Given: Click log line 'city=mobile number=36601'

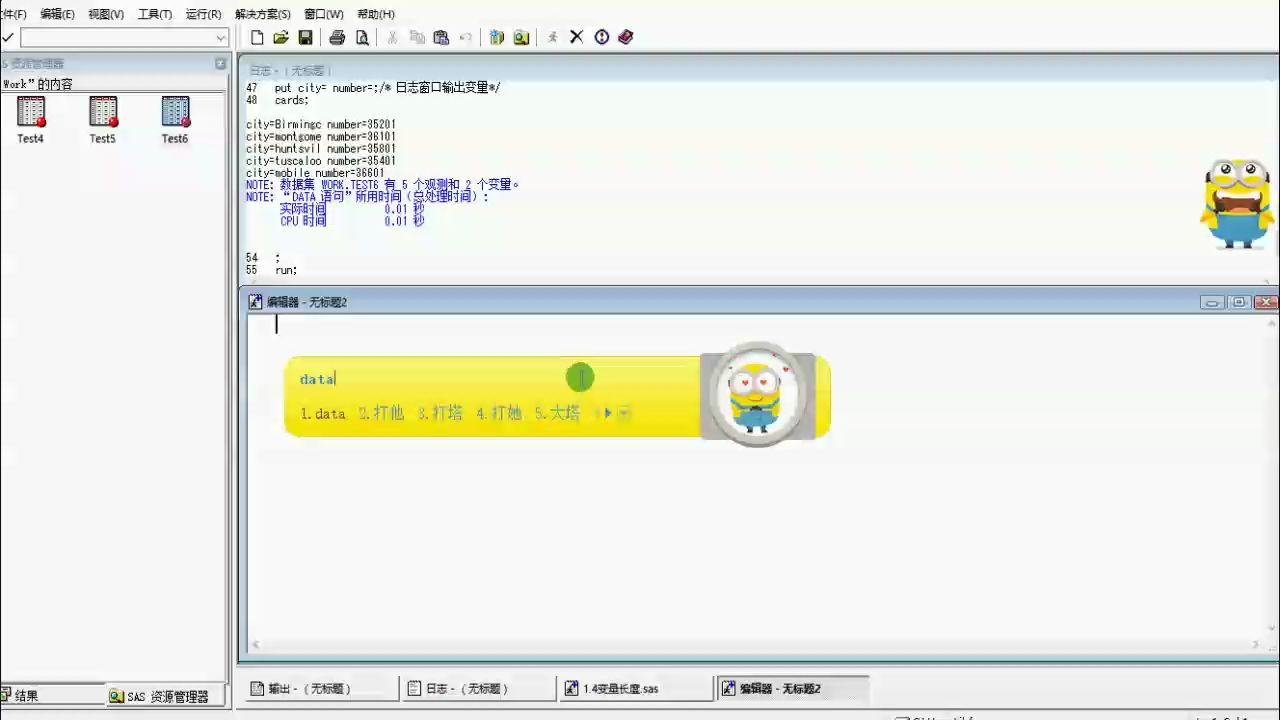Looking at the screenshot, I should [x=315, y=173].
